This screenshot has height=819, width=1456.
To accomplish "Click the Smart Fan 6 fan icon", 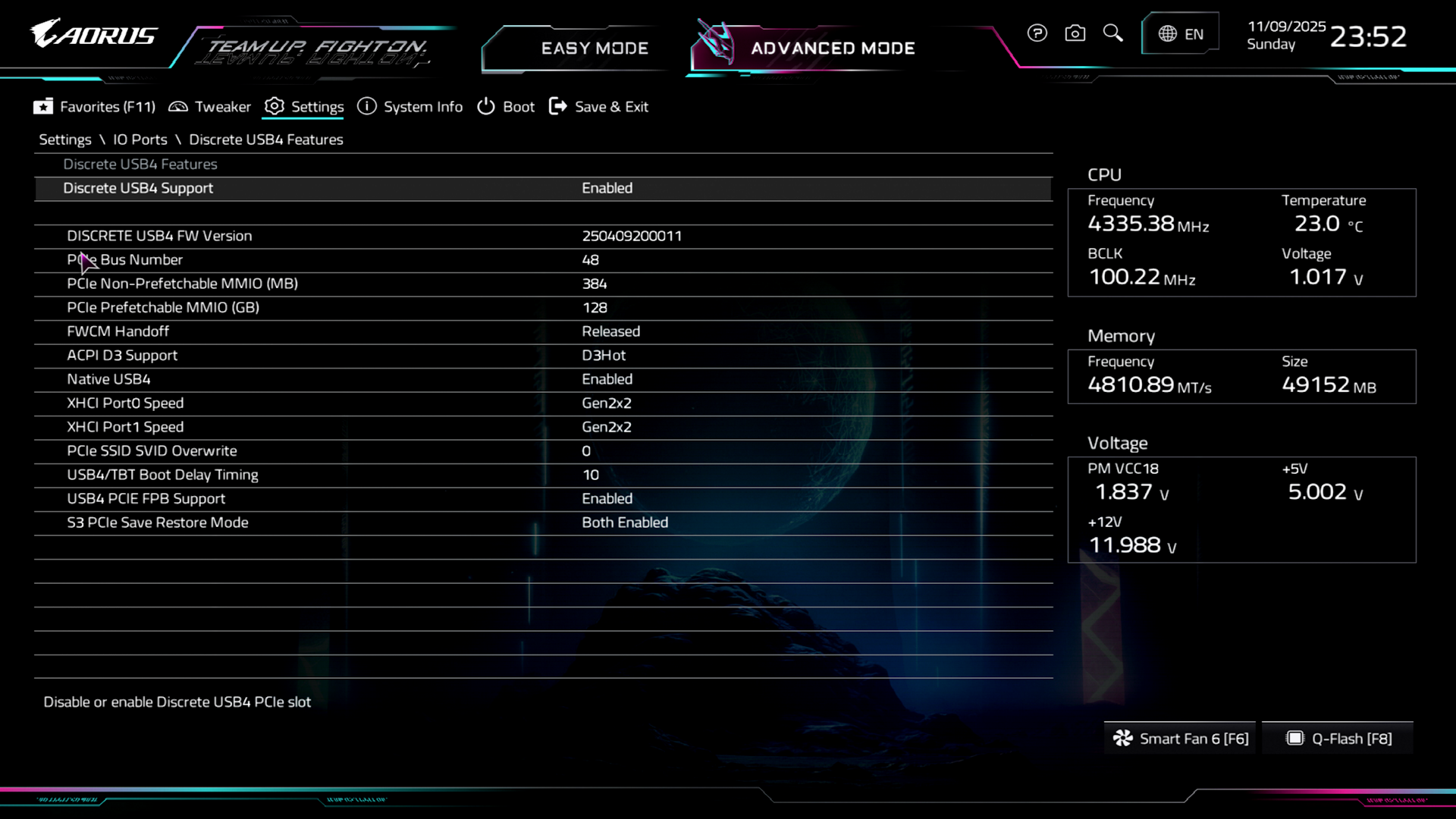I will click(x=1122, y=739).
